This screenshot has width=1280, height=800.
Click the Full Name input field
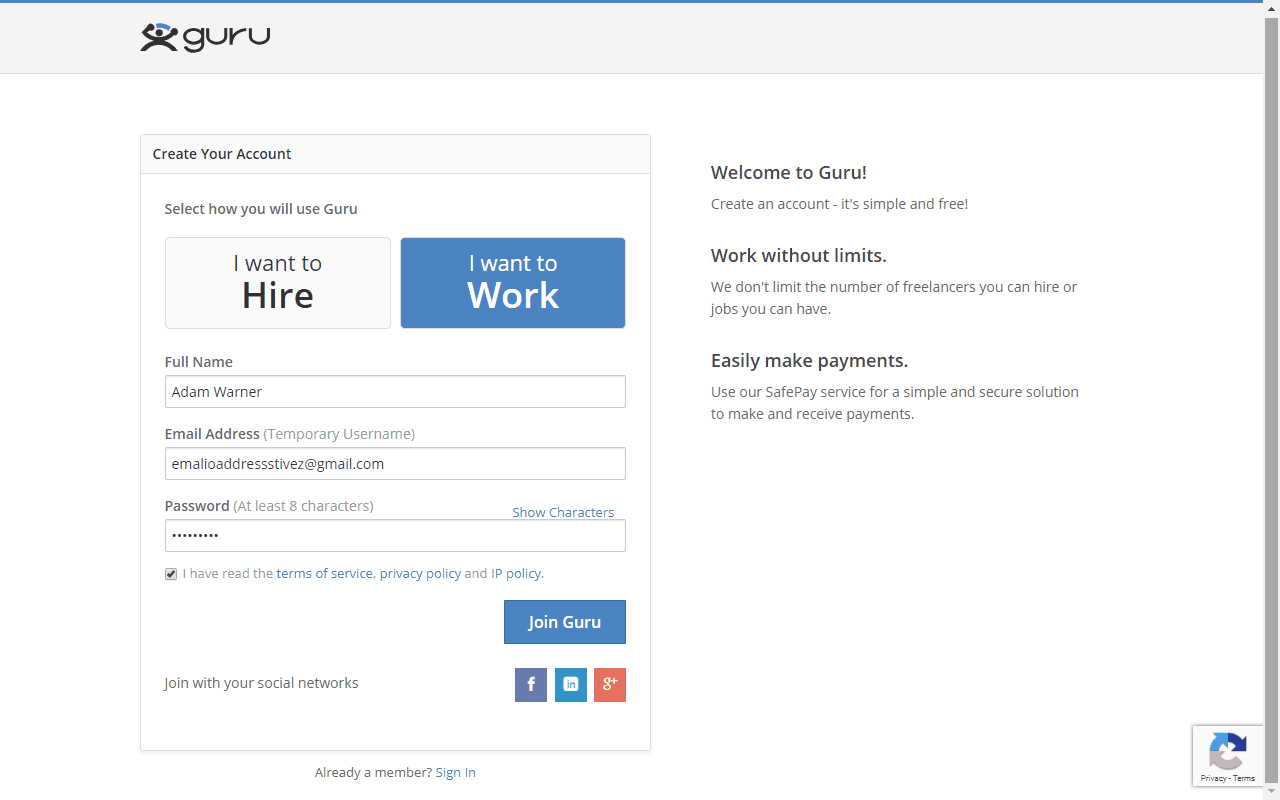(x=395, y=392)
